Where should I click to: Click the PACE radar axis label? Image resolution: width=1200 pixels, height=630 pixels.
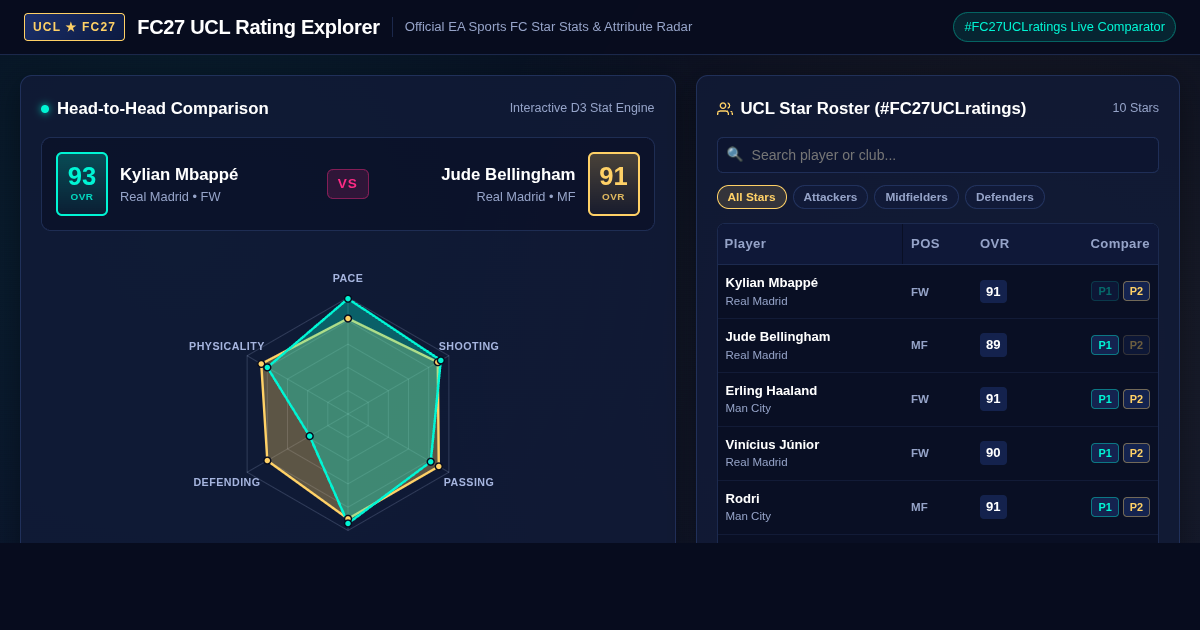click(x=348, y=278)
